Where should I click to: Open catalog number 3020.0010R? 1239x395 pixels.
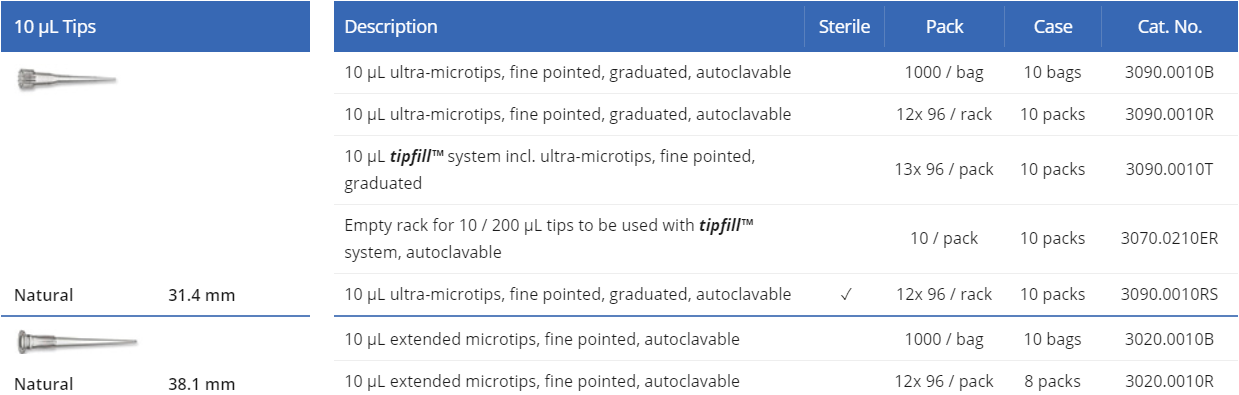(1169, 381)
